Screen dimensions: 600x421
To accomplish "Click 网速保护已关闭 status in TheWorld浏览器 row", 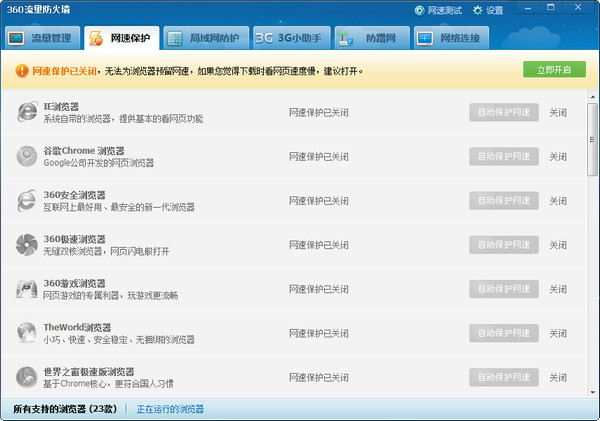I will tap(318, 333).
